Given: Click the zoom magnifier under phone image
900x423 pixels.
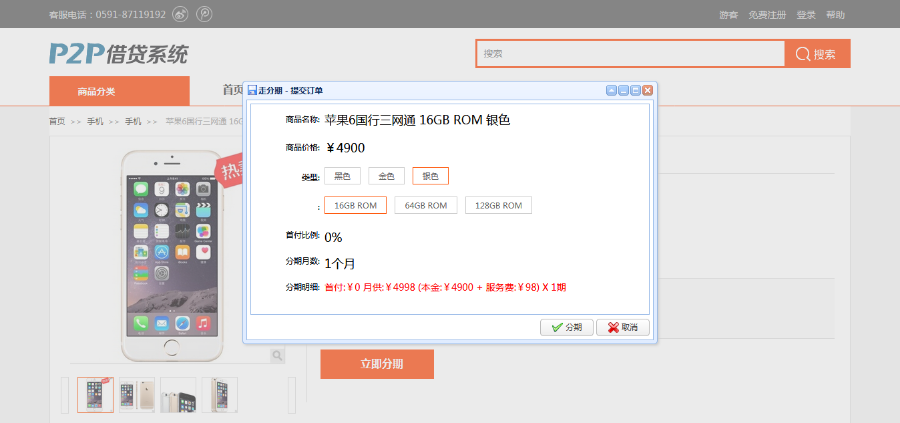Looking at the screenshot, I should click(277, 356).
